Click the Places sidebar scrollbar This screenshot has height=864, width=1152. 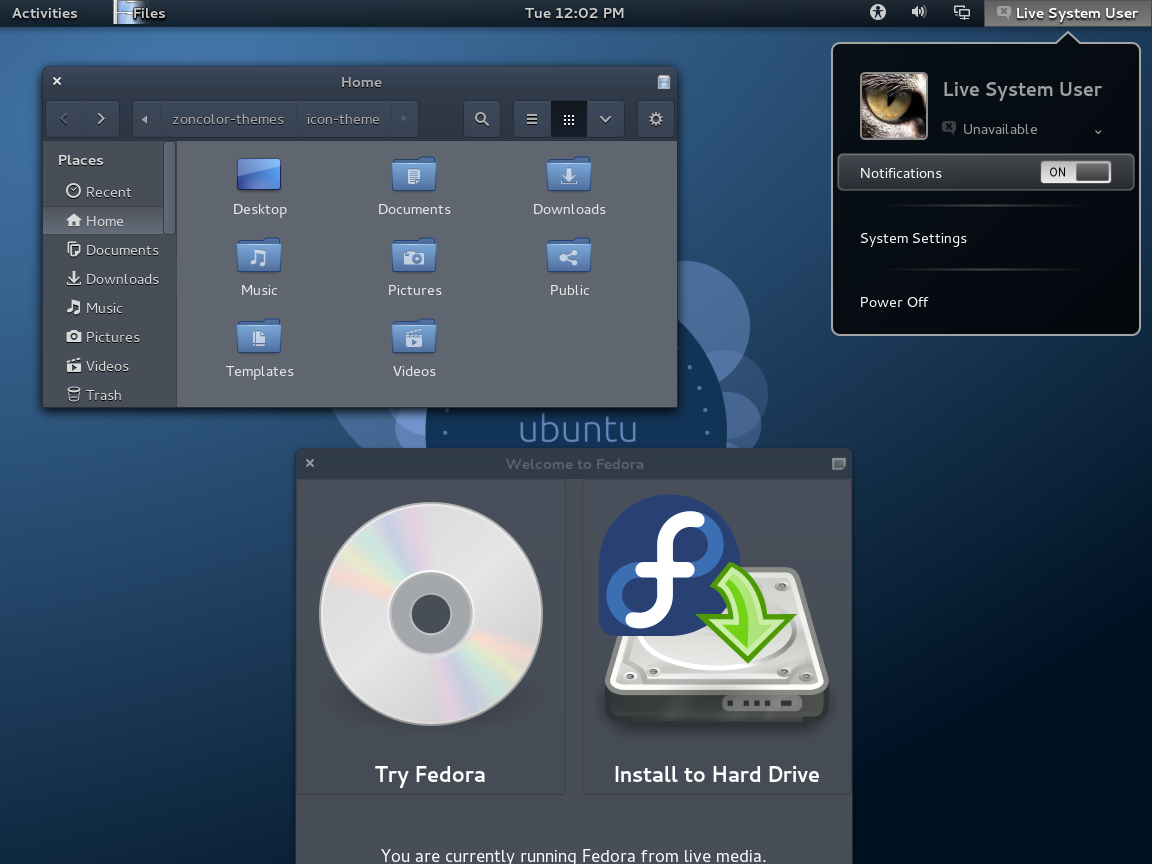170,188
